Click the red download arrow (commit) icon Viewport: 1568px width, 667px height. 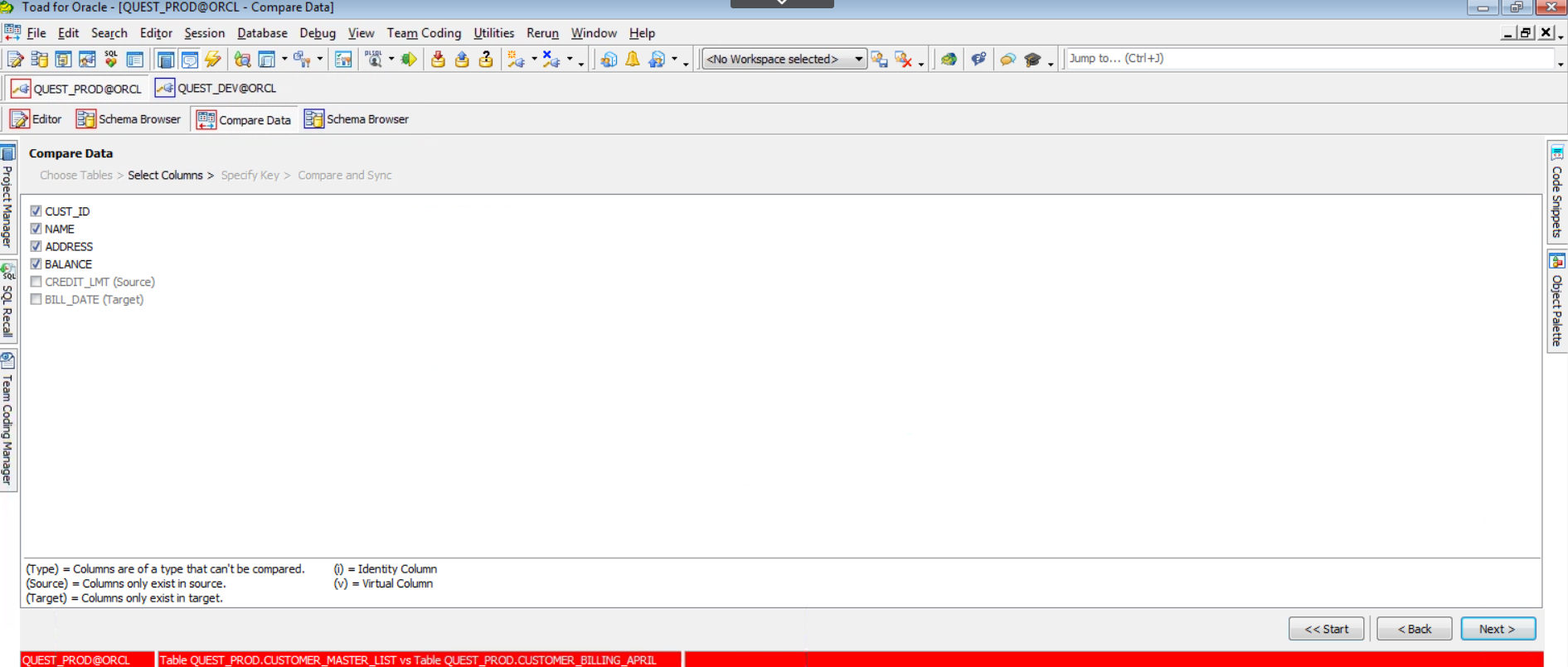click(x=438, y=59)
